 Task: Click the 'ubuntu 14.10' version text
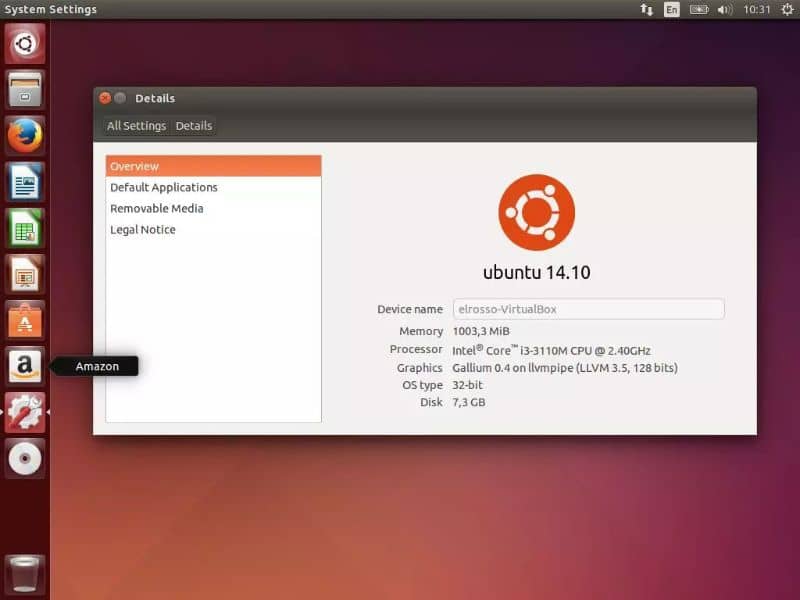(x=536, y=272)
